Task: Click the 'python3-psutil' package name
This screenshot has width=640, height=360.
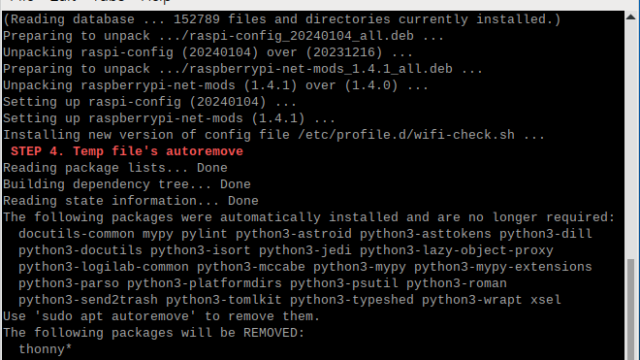Action: pyautogui.click(x=344, y=283)
